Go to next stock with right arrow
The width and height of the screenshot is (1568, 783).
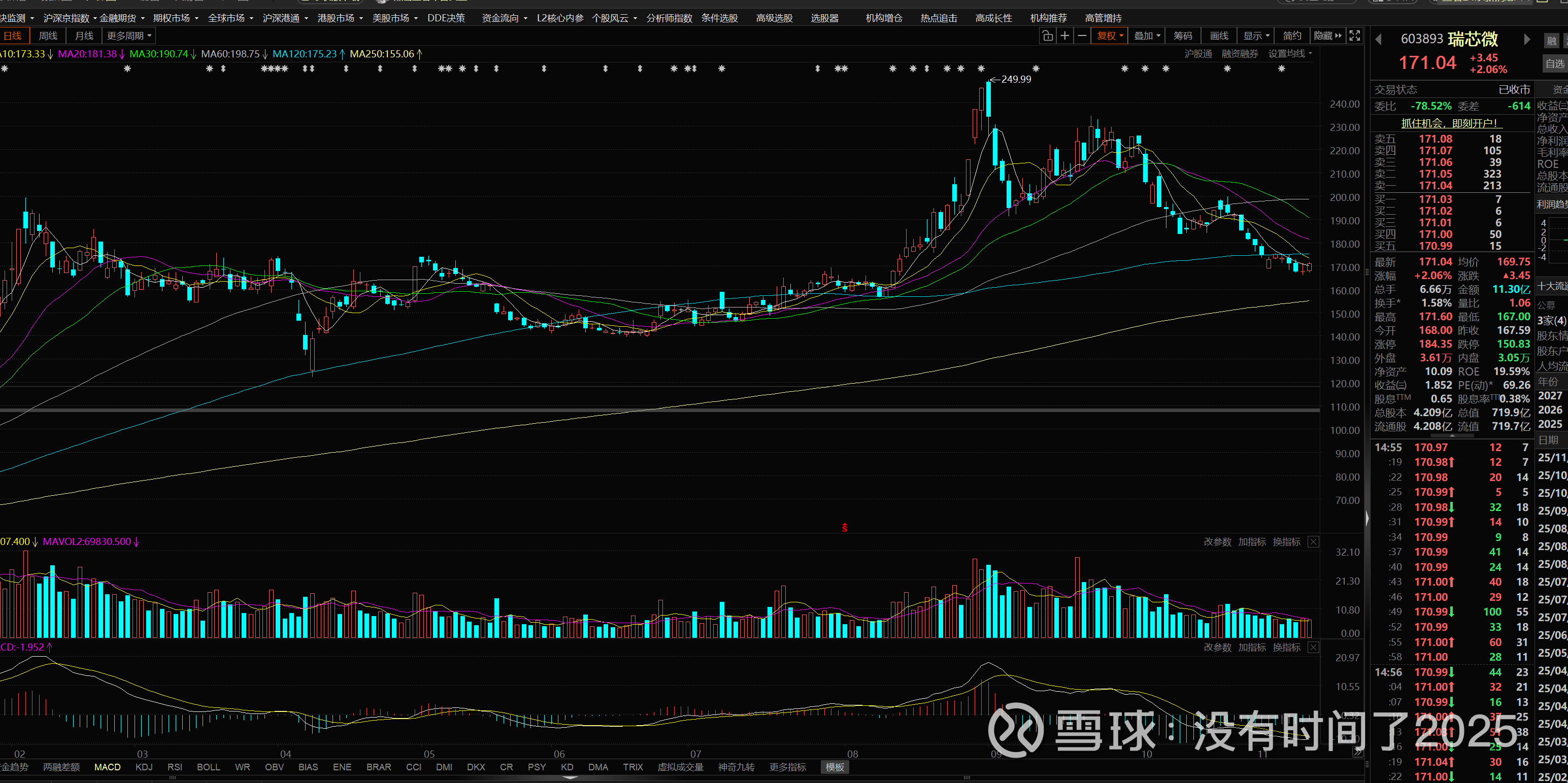pos(1526,40)
